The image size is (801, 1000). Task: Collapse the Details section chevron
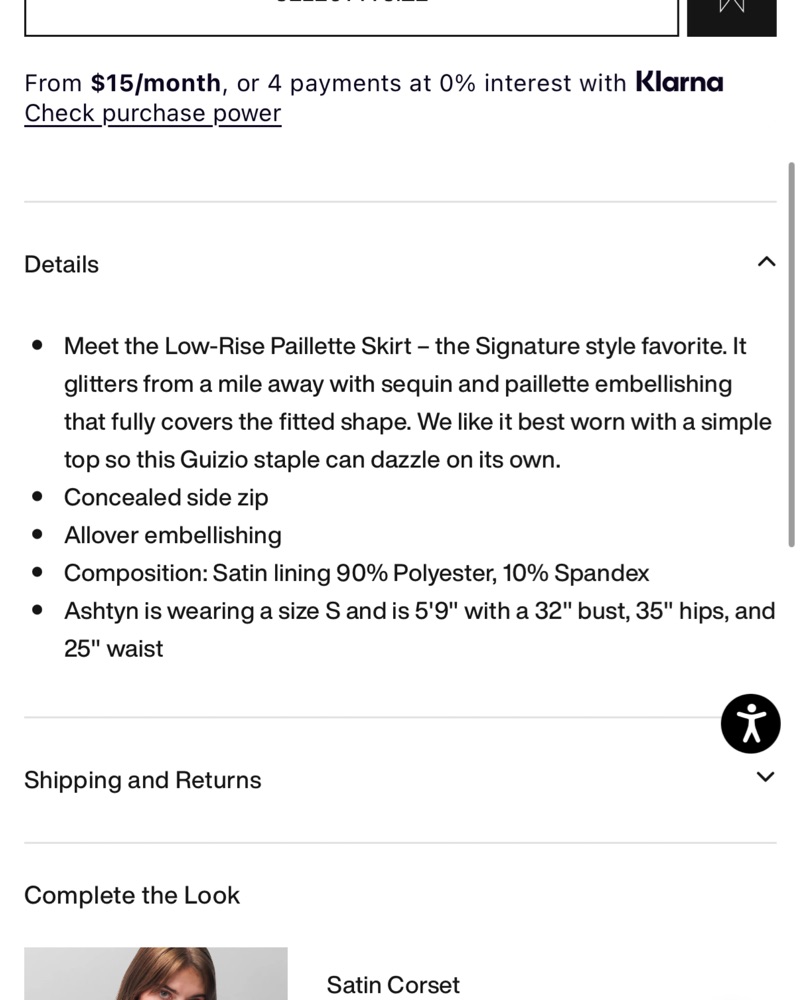click(x=766, y=263)
